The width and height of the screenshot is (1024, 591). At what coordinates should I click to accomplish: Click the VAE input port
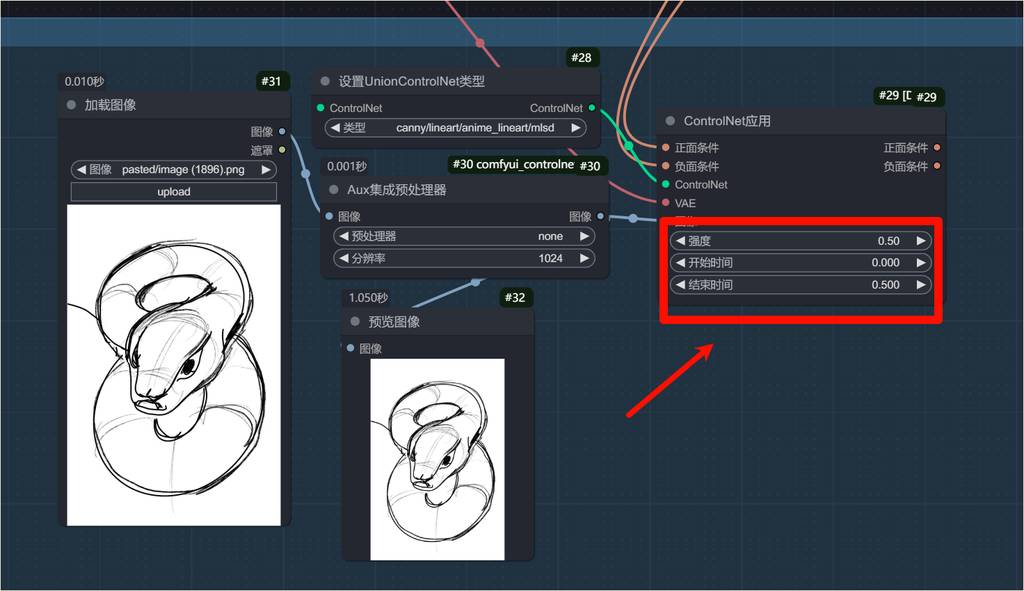pos(665,203)
